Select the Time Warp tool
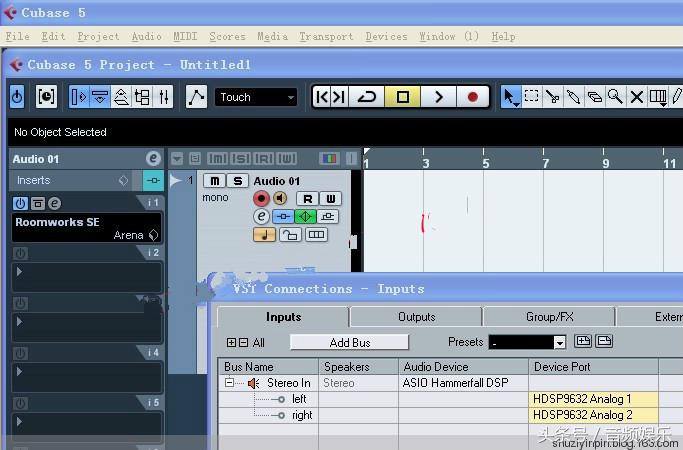The width and height of the screenshot is (683, 450). (658, 96)
